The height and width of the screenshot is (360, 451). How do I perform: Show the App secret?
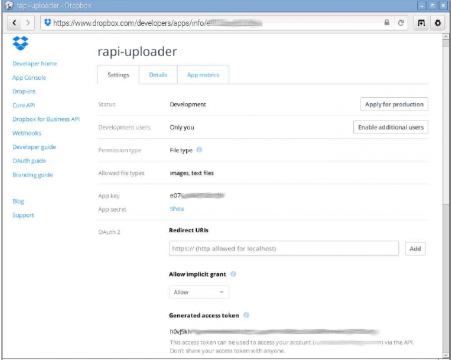(x=177, y=209)
